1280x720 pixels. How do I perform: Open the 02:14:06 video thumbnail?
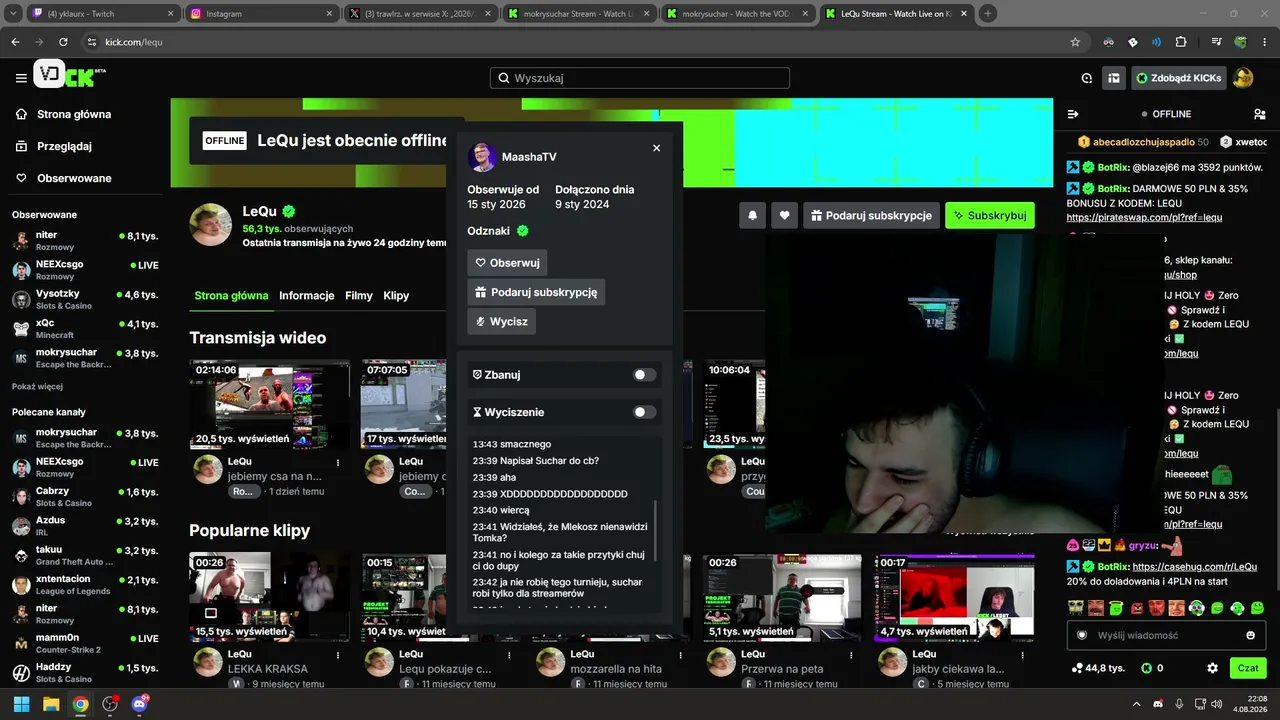pyautogui.click(x=271, y=404)
